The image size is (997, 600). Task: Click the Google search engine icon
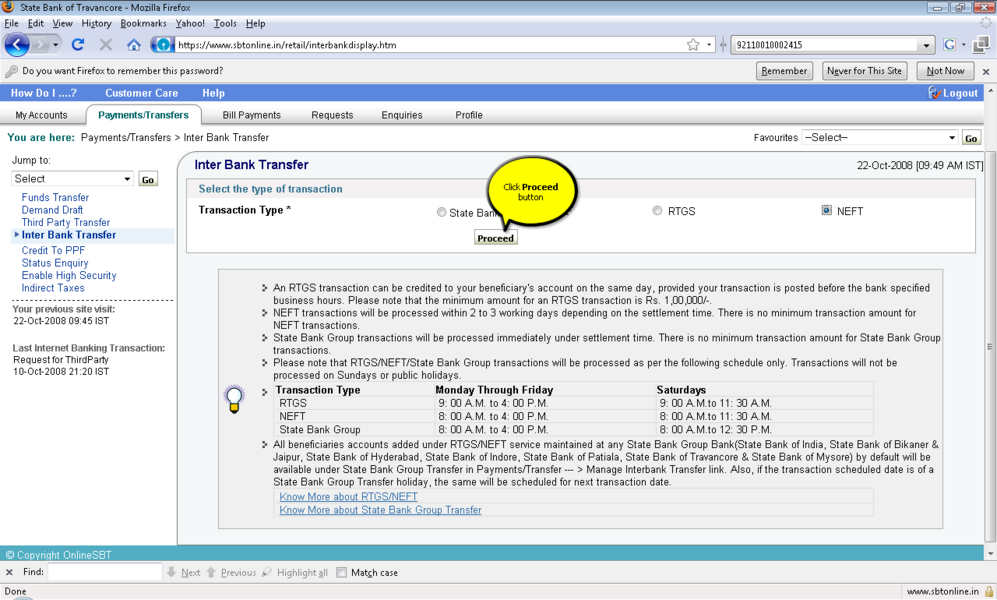(950, 45)
